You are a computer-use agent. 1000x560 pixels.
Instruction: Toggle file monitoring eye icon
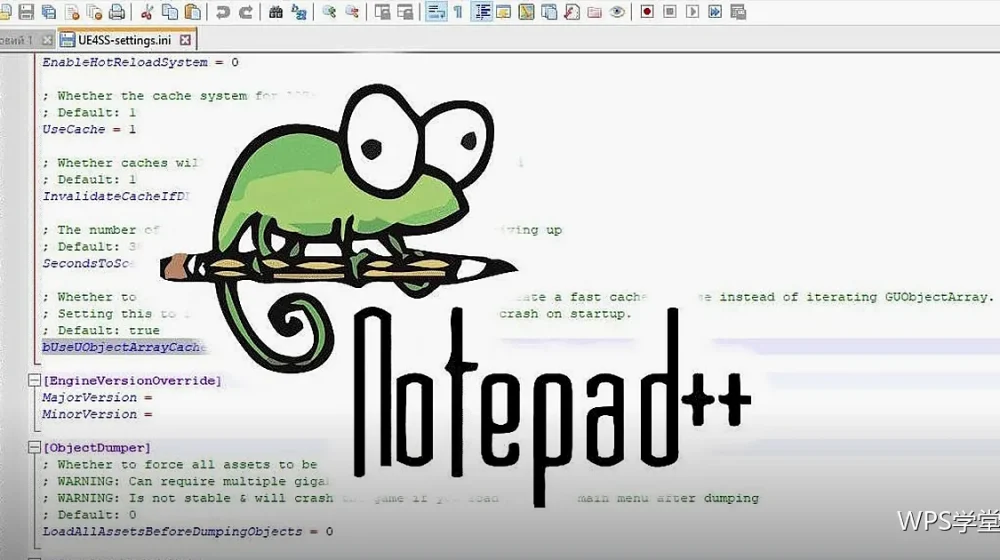coord(617,11)
